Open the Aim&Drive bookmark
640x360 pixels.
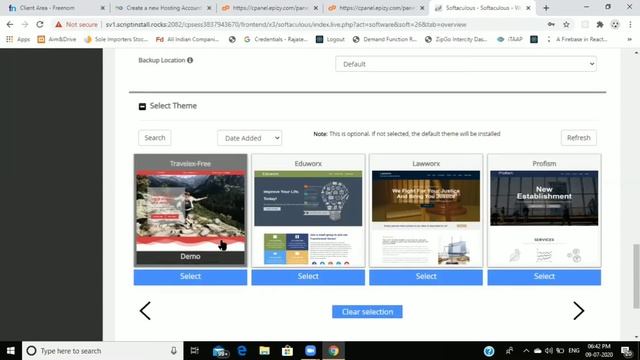tap(57, 39)
